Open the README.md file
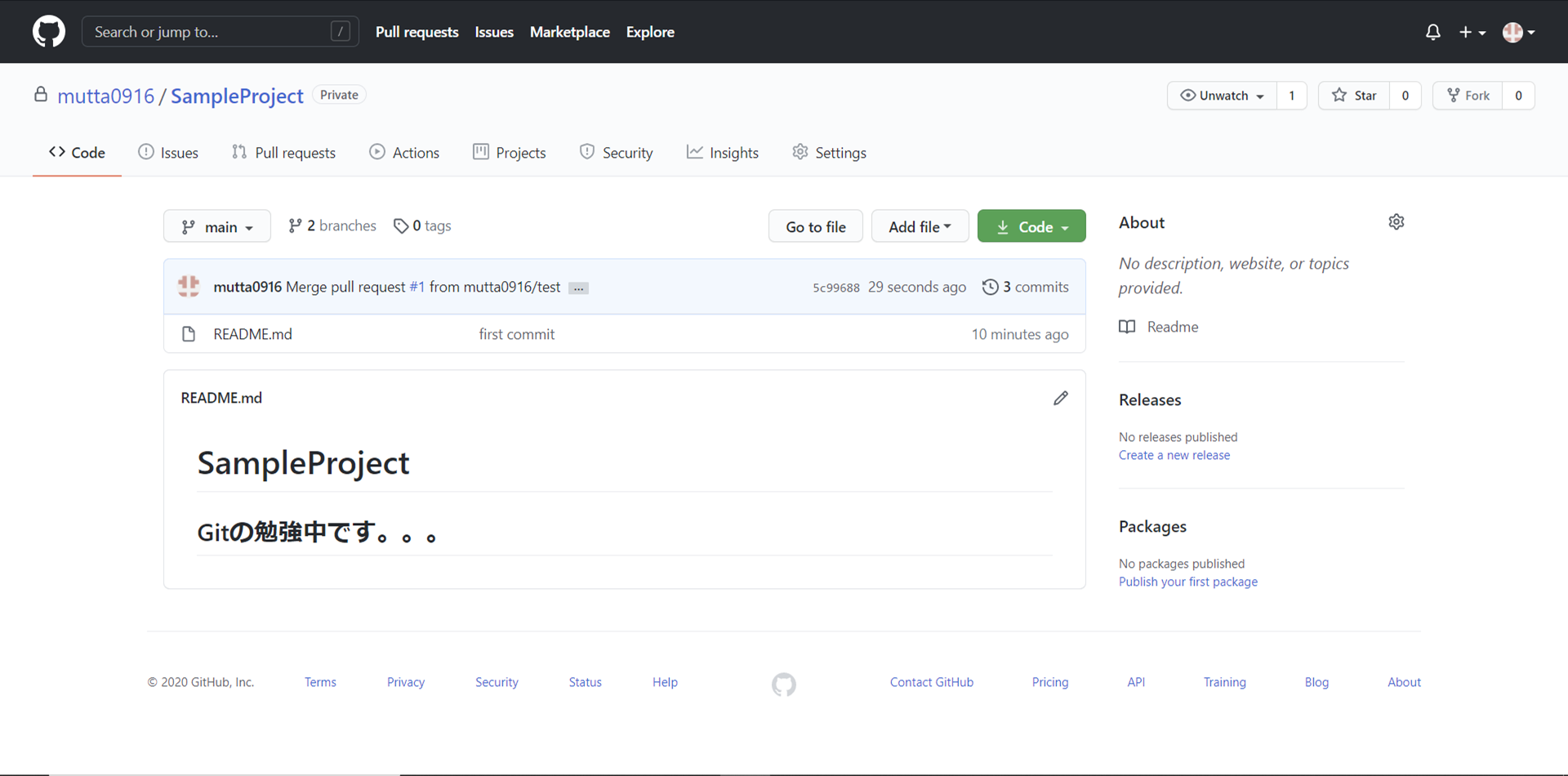Image resolution: width=1568 pixels, height=776 pixels. pos(252,334)
